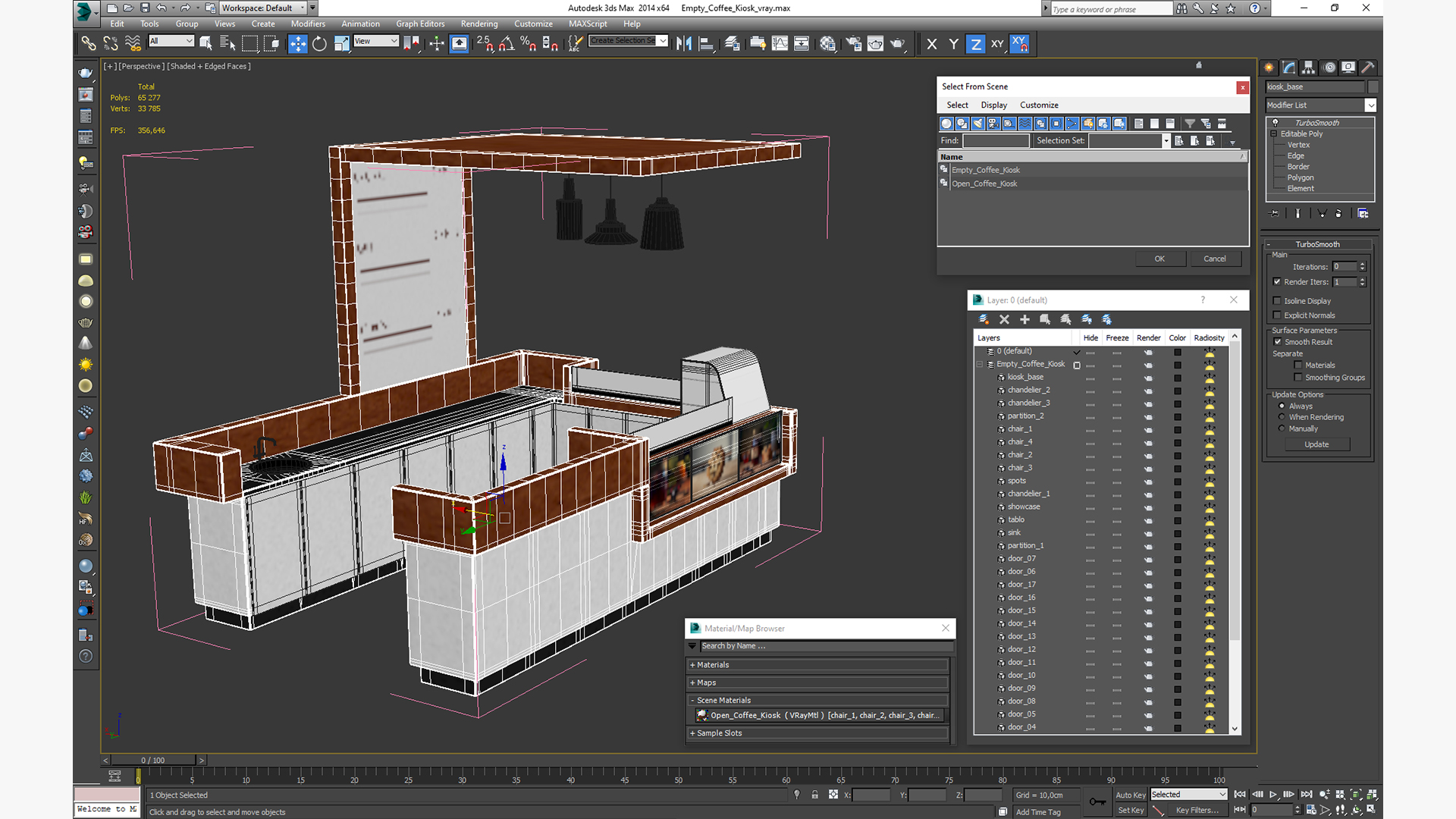Open reference coordinate View dropdown

coord(376,41)
